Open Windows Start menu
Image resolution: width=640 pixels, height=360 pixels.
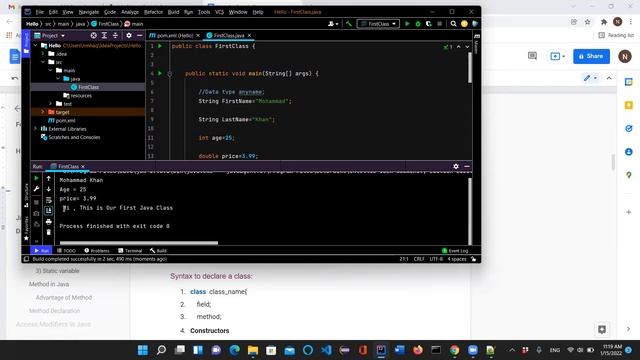click(143, 350)
